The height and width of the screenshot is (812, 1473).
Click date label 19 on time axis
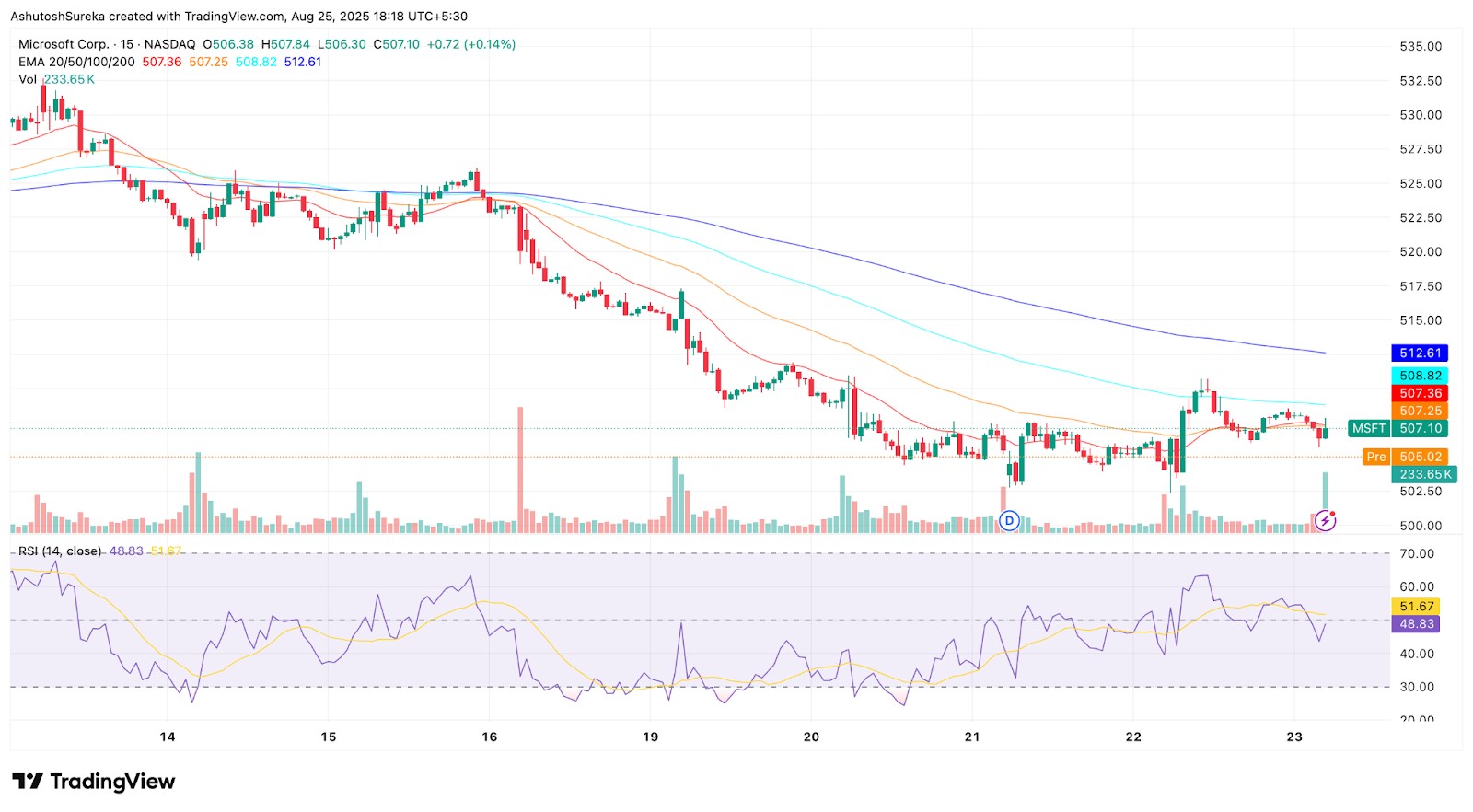click(x=651, y=737)
